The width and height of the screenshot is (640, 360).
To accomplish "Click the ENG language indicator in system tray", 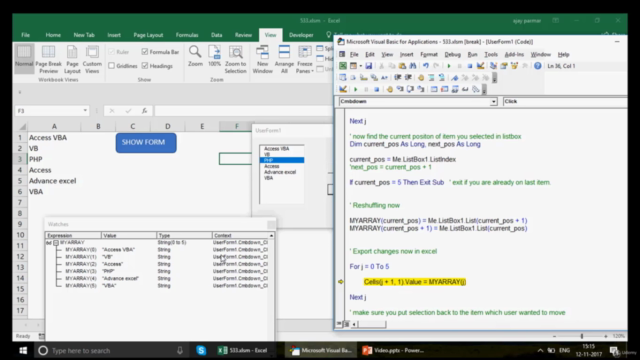I will pyautogui.click(x=564, y=350).
